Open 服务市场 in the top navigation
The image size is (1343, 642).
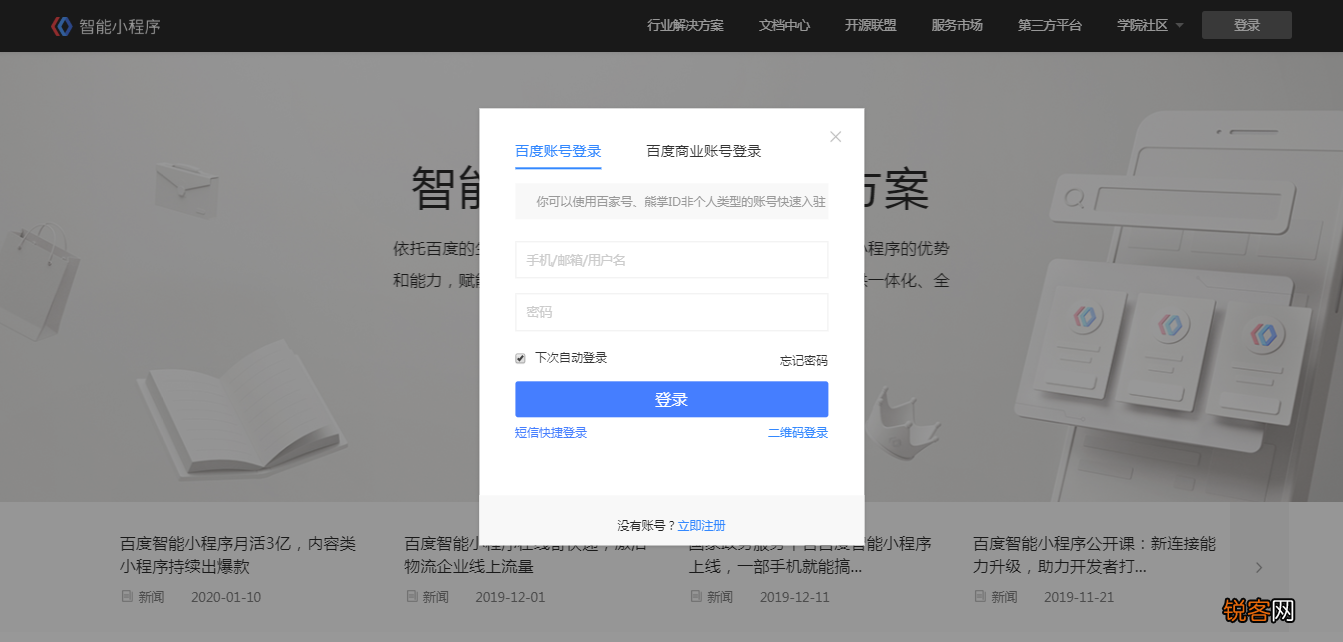point(957,26)
